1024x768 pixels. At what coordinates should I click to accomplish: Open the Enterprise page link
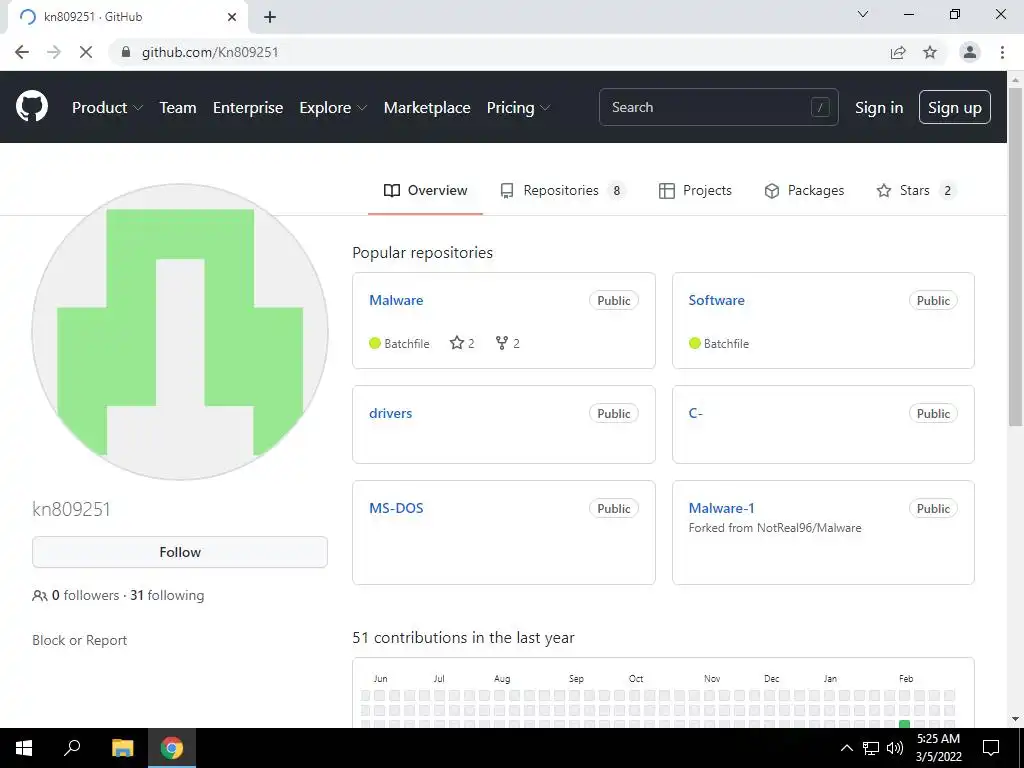[x=248, y=108]
